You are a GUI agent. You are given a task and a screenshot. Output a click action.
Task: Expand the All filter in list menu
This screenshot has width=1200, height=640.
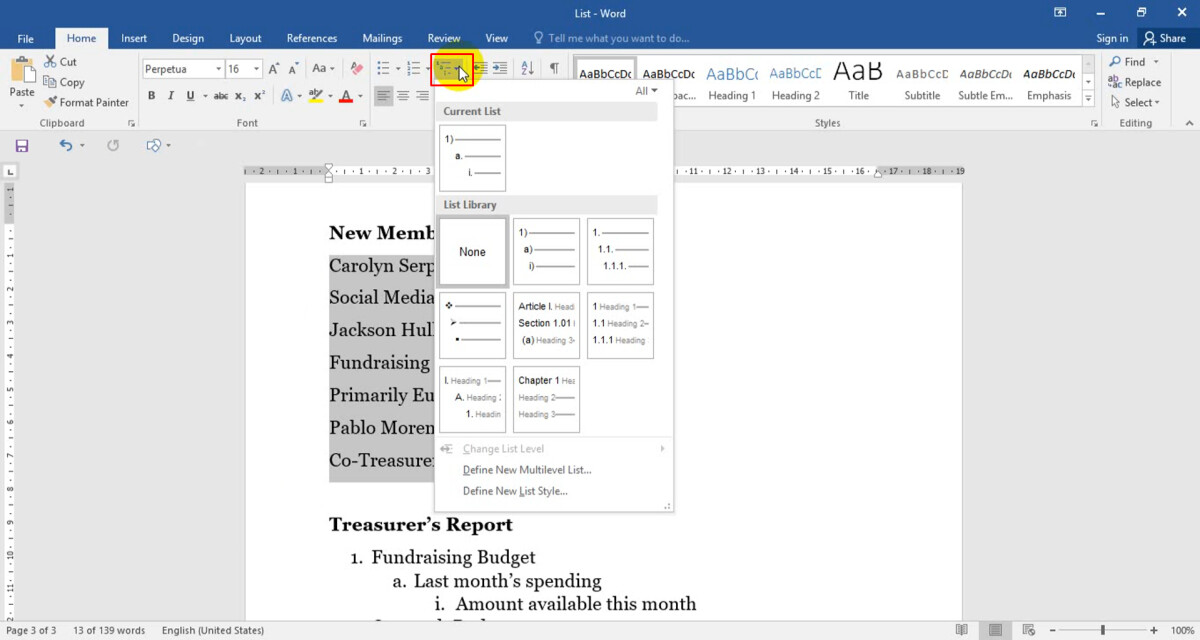pos(647,91)
